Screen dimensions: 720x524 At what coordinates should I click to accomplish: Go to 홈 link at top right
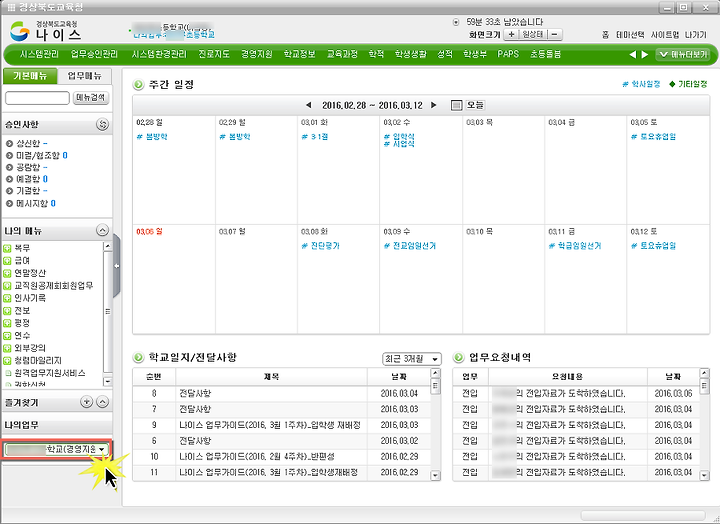606,34
